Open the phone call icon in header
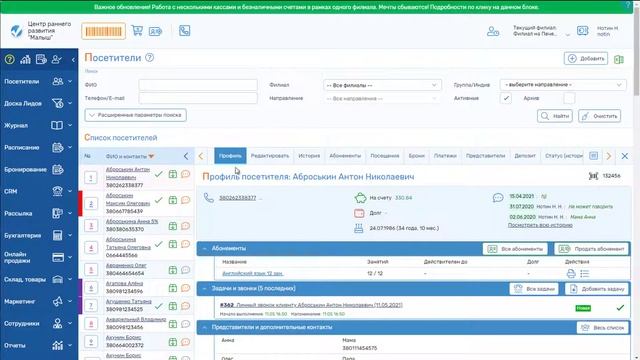The width and height of the screenshot is (640, 360). tap(184, 31)
